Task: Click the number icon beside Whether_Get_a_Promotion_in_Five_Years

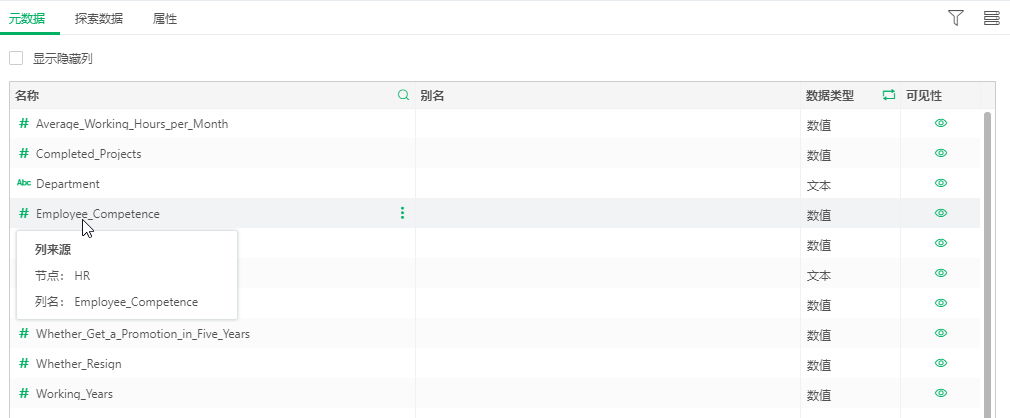Action: point(24,333)
